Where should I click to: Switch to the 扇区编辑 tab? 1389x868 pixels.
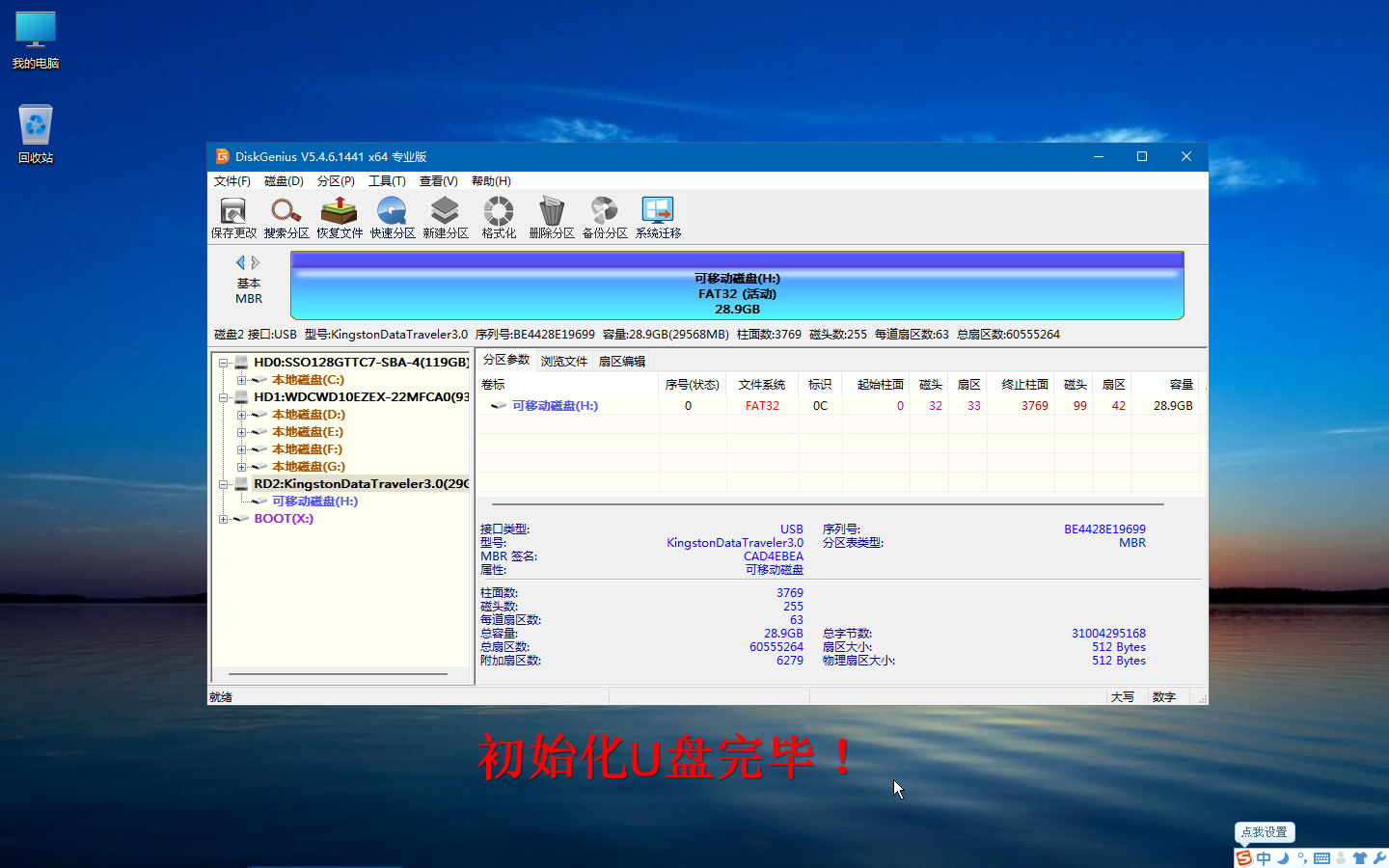coord(622,362)
